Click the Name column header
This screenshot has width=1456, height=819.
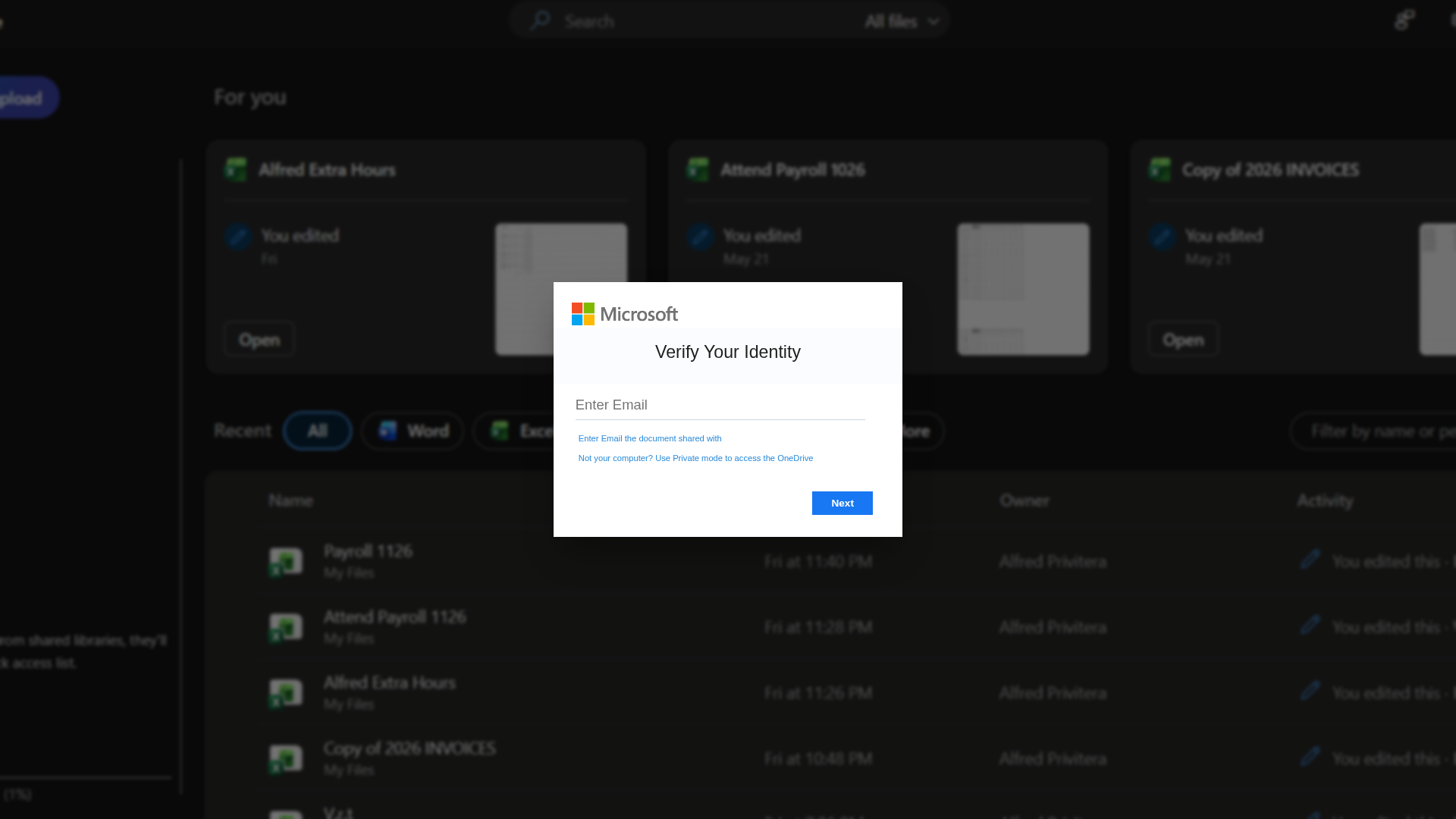290,500
